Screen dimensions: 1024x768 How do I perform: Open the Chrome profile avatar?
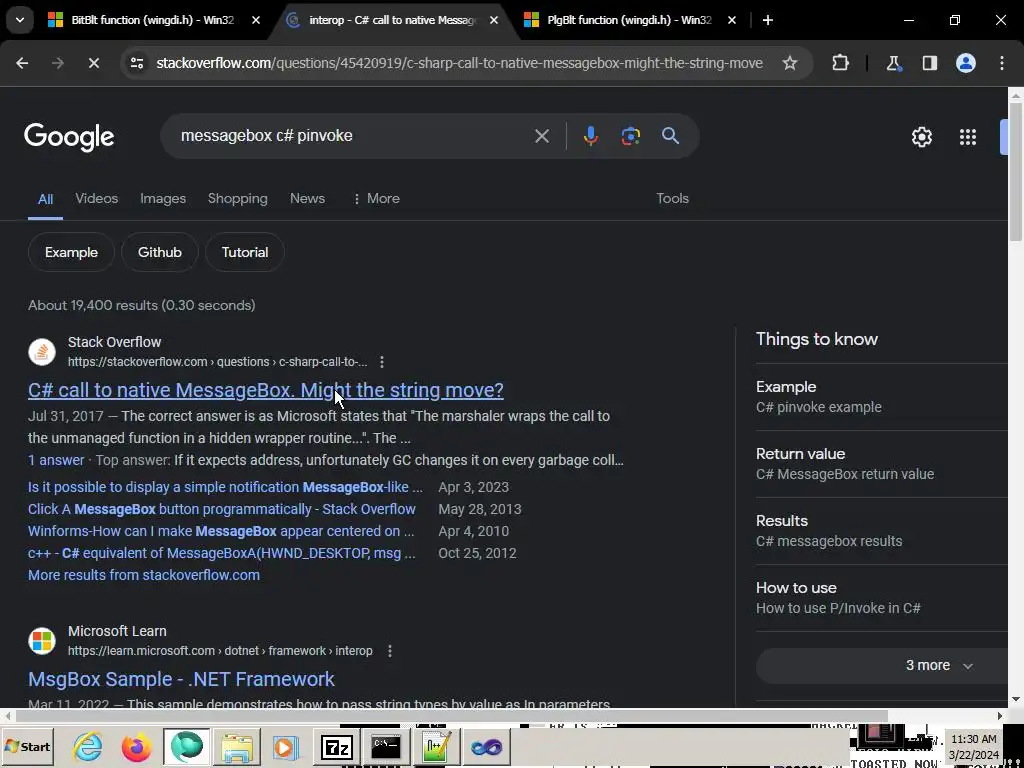click(966, 63)
